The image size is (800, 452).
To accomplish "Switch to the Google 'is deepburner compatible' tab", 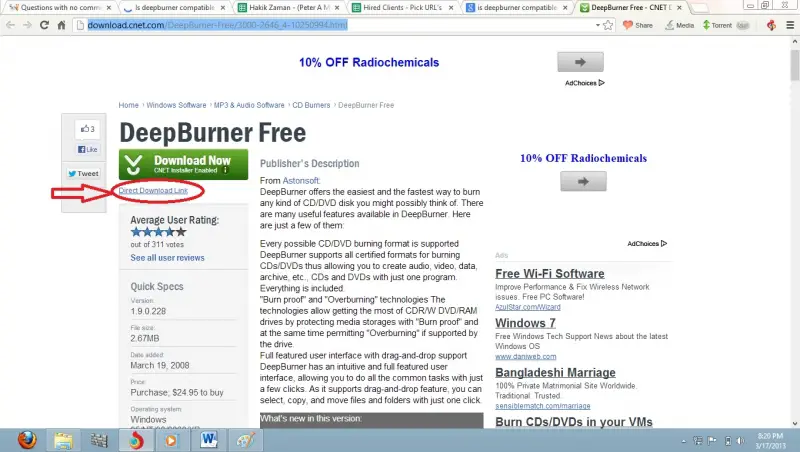I will tap(514, 8).
